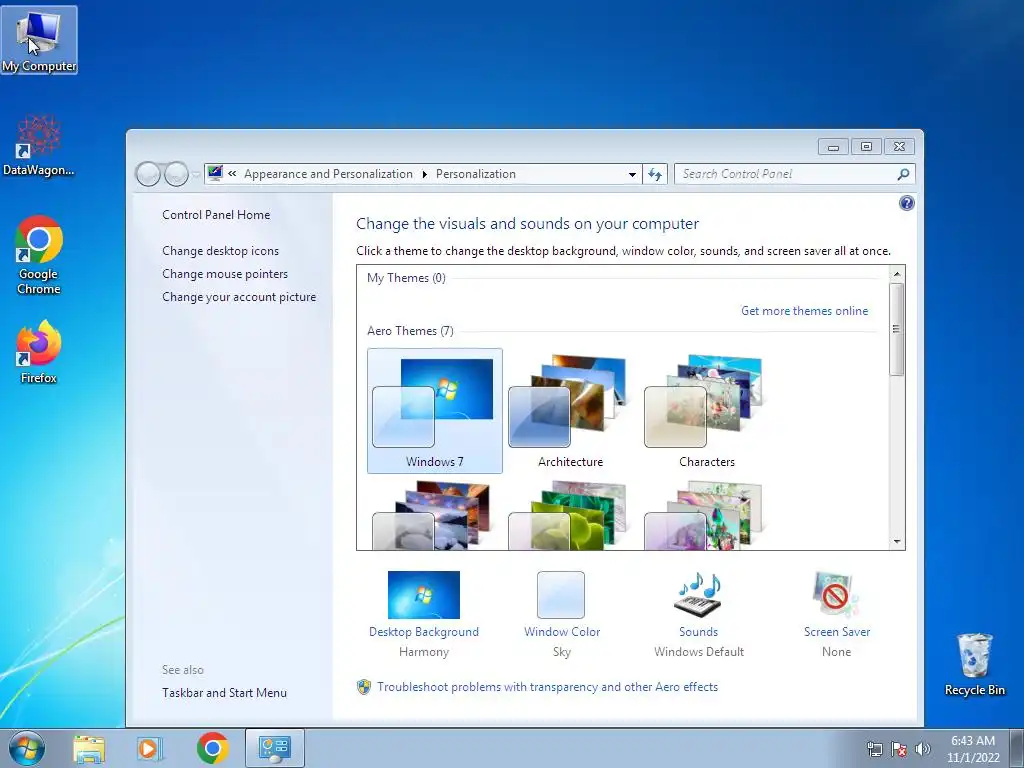Select the Firefox desktop shortcut
1024x768 pixels.
39,351
